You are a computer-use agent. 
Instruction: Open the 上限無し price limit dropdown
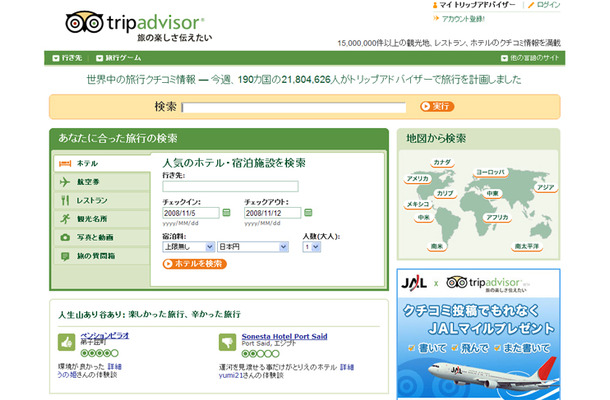coord(188,247)
